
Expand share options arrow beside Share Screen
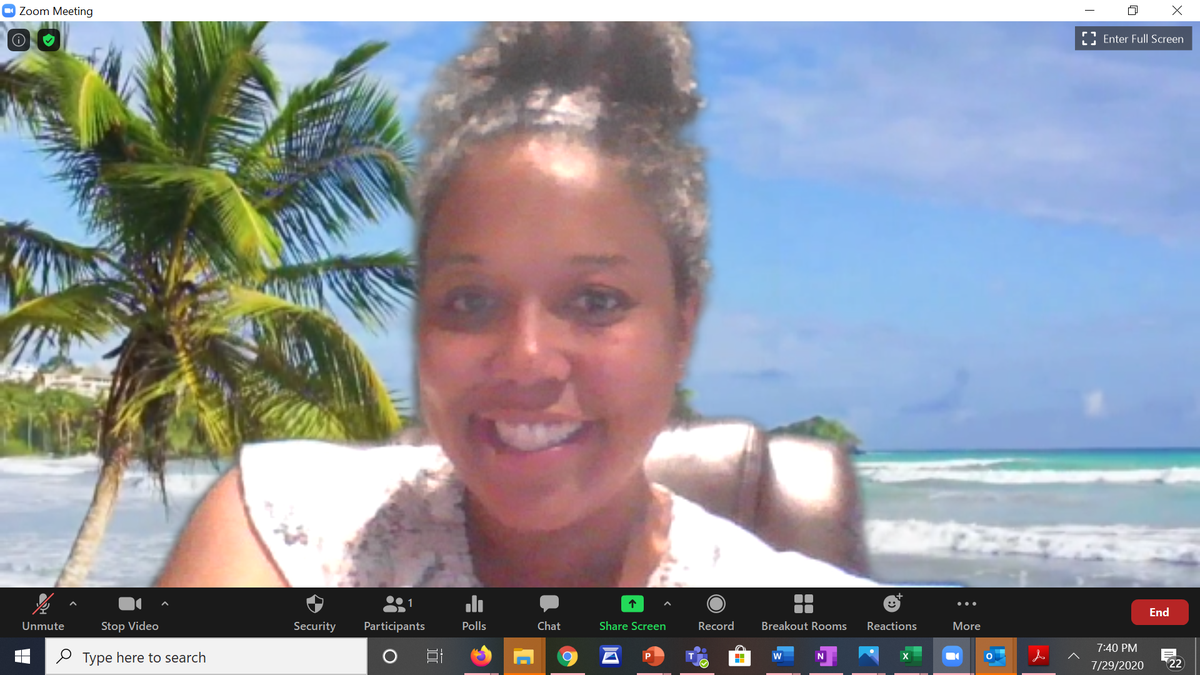click(667, 604)
